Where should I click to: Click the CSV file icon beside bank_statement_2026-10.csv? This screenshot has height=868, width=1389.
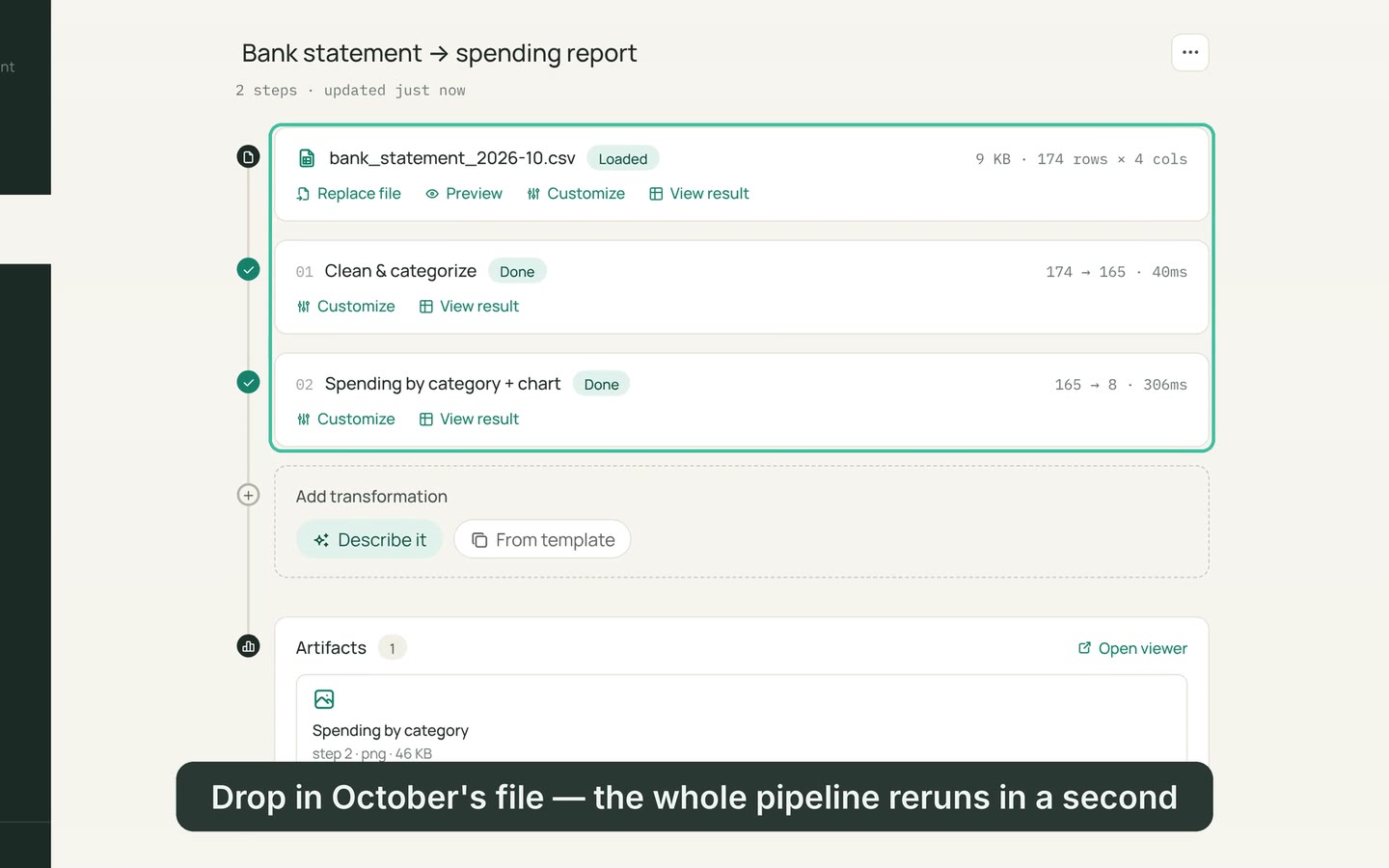(x=307, y=158)
